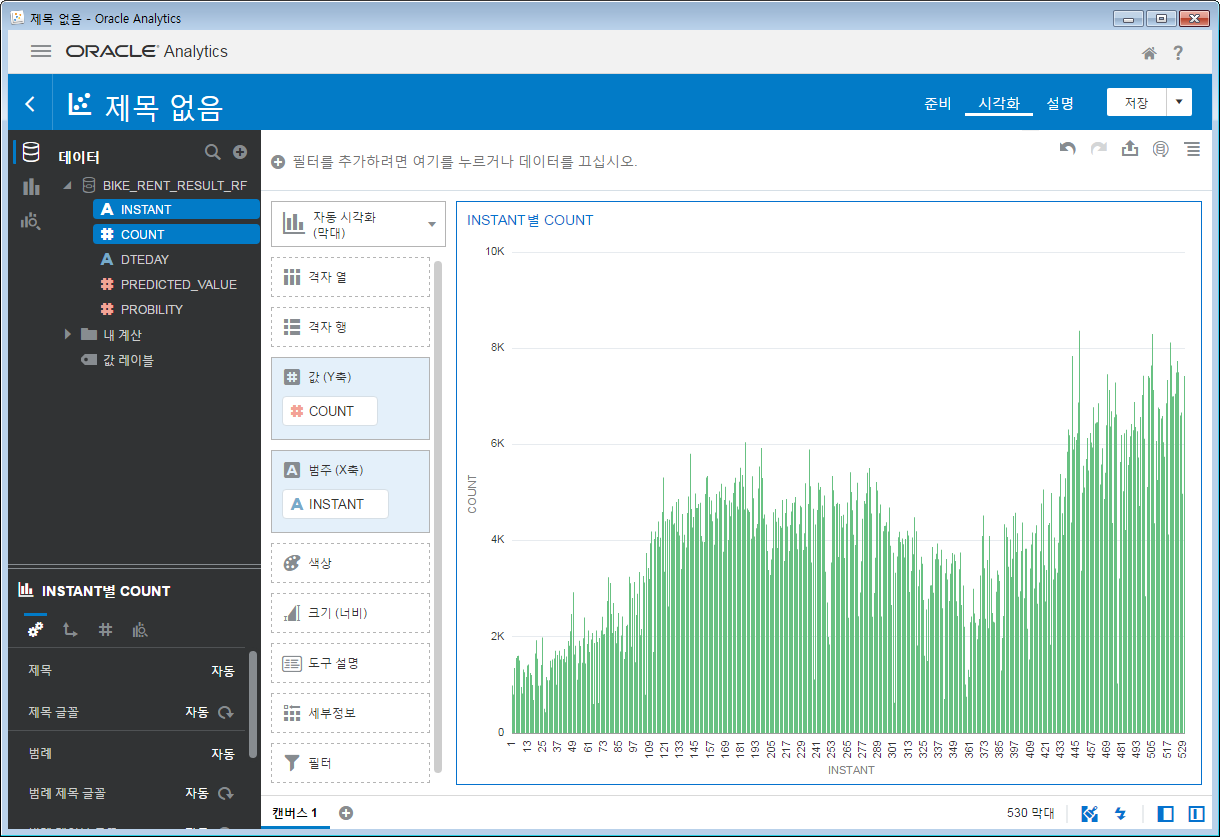Screen dimensions: 1220x837
Task: Click the Filter drop target in grammar panel
Action: (x=350, y=763)
